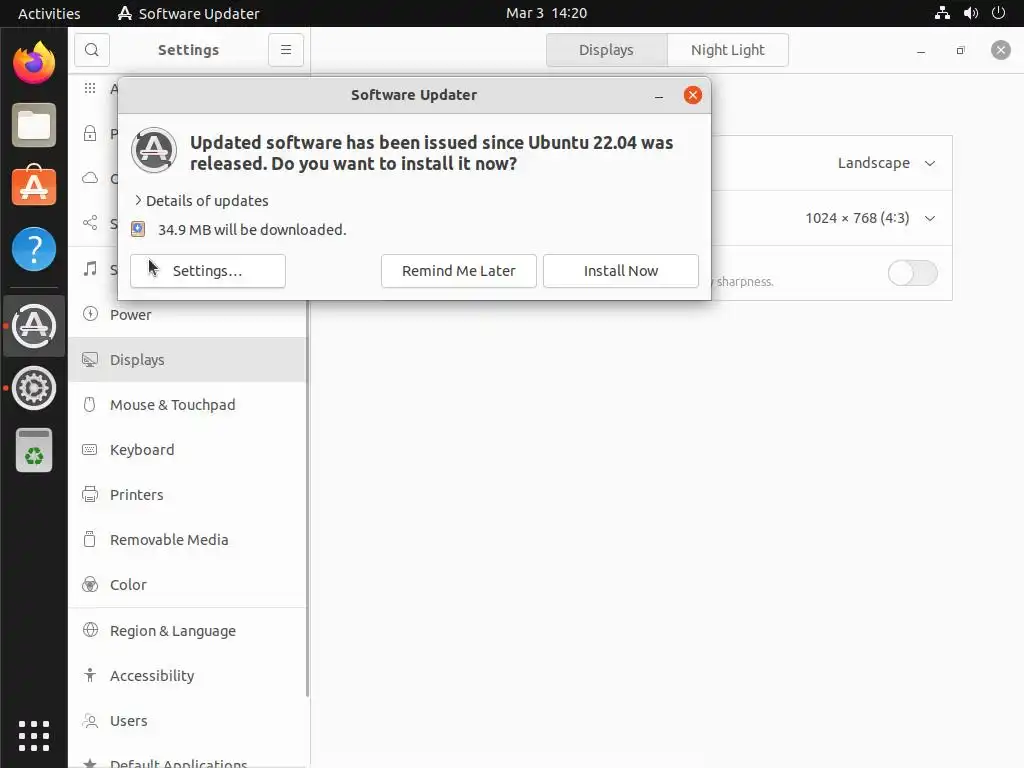Select Displays in Settings sidebar
1024x768 pixels.
pos(187,360)
